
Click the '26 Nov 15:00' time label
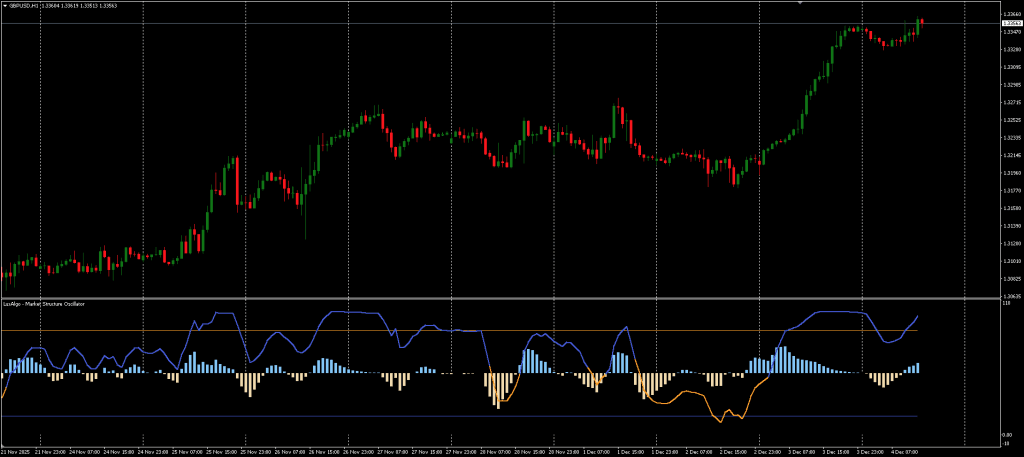322,451
